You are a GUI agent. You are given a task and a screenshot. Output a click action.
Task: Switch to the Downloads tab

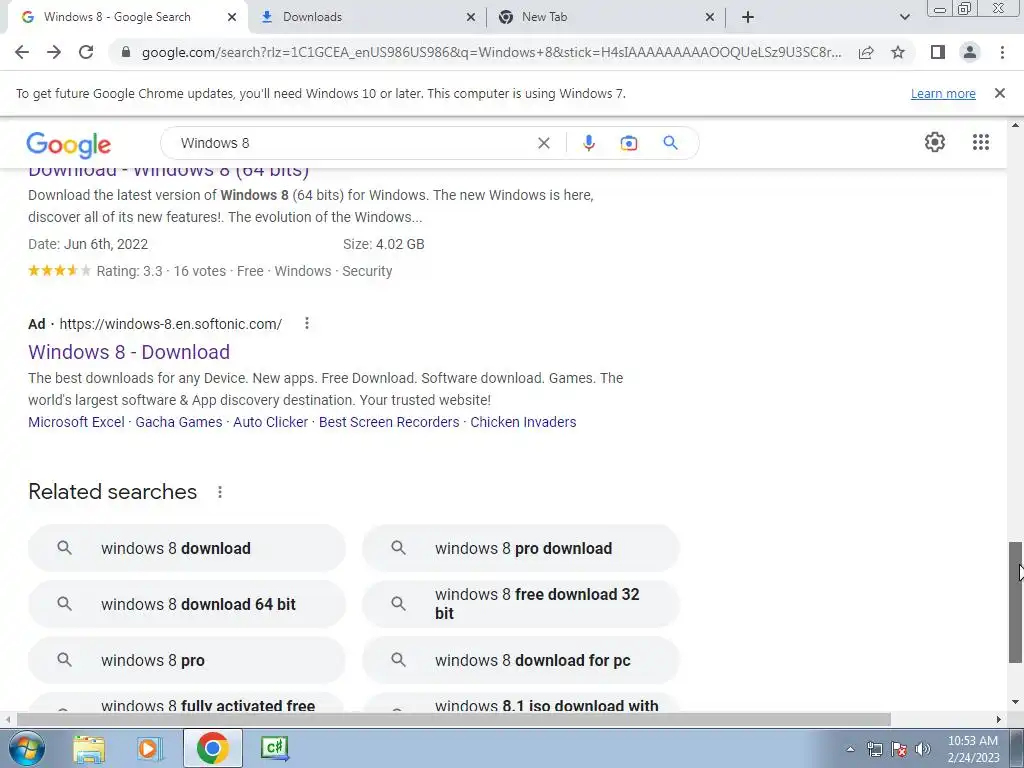pyautogui.click(x=366, y=18)
